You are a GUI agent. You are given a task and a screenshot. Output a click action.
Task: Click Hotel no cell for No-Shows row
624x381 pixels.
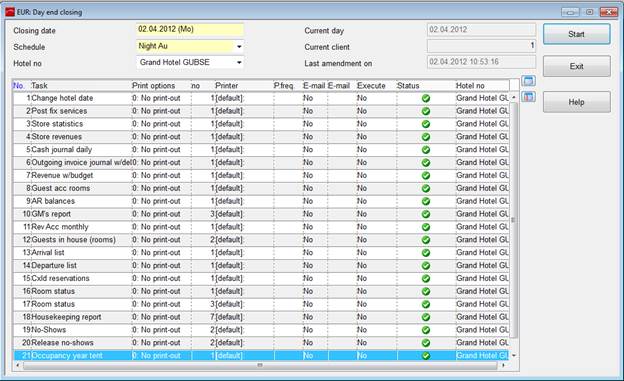click(x=482, y=330)
